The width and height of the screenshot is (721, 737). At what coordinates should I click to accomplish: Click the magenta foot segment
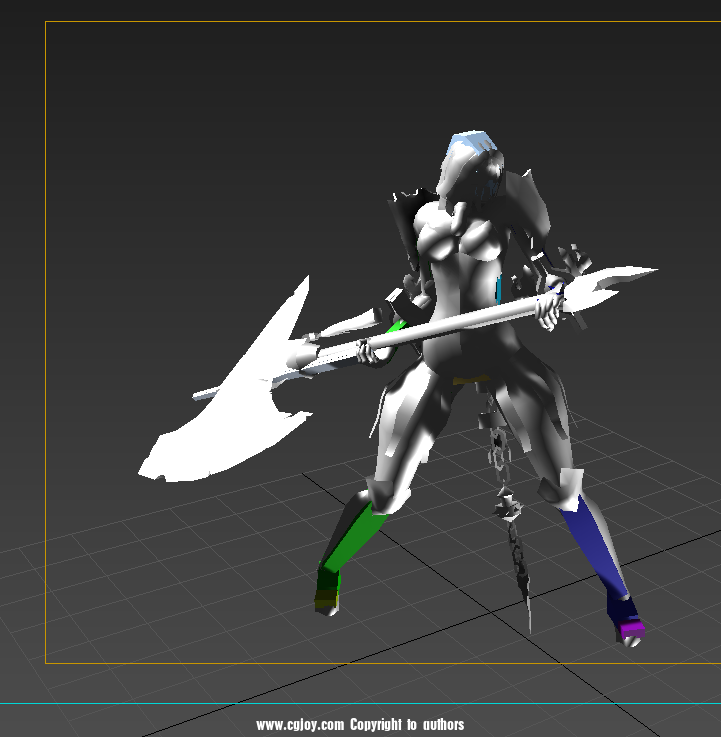click(631, 630)
